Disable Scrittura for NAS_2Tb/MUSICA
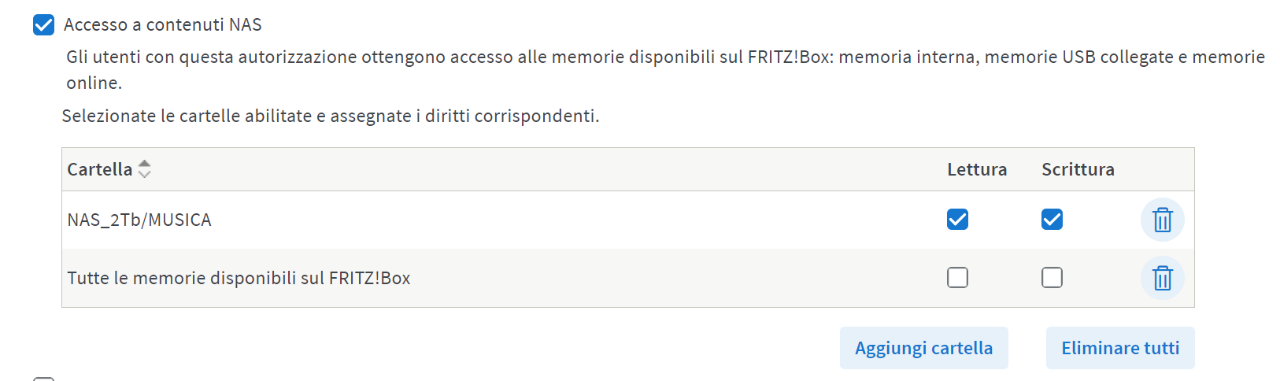Image resolution: width=1280 pixels, height=381 pixels. click(x=1051, y=220)
